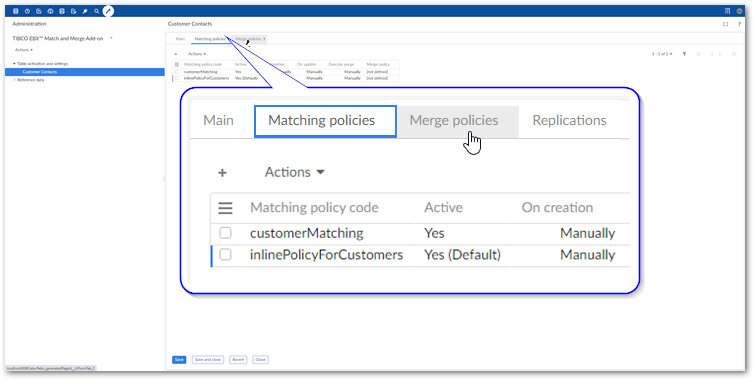Select the wrench Administration icon

108,11
